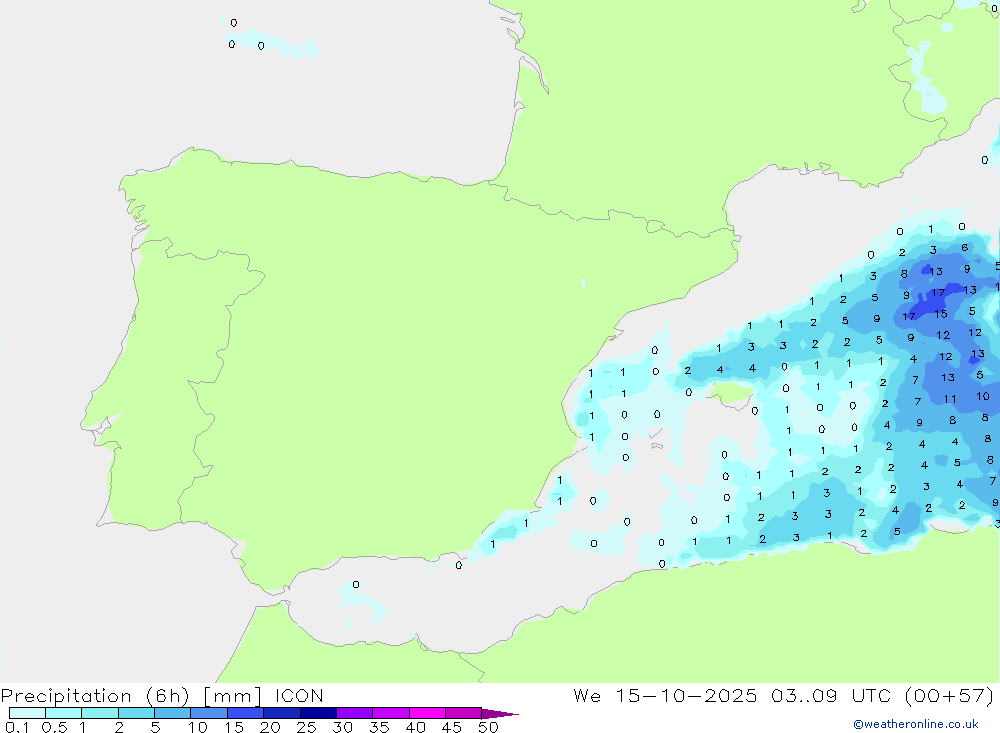Click the "20" legend label

coord(270,727)
